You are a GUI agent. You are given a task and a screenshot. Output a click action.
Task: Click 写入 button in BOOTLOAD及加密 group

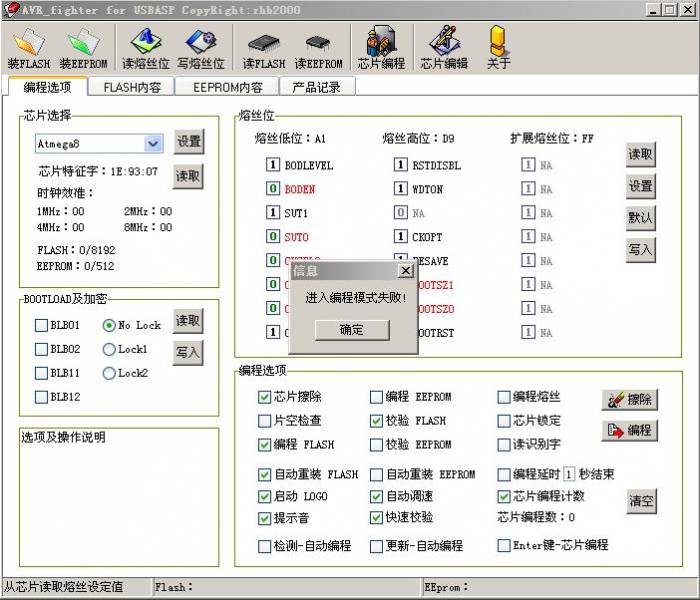pyautogui.click(x=188, y=353)
